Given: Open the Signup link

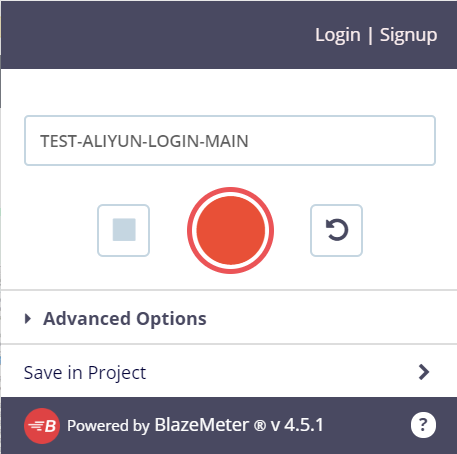Looking at the screenshot, I should pos(408,35).
